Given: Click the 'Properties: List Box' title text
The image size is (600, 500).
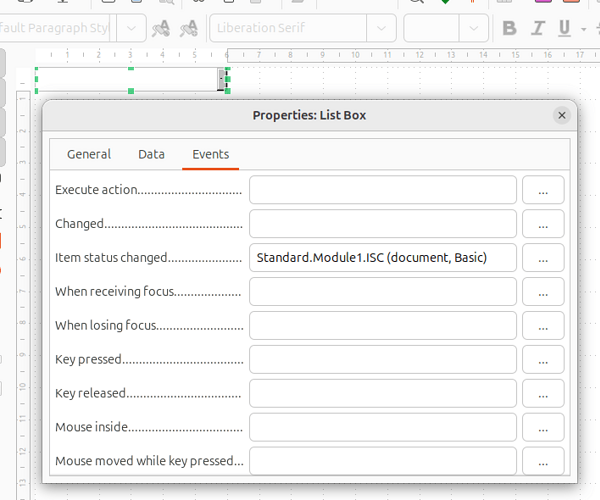Looking at the screenshot, I should (x=309, y=115).
